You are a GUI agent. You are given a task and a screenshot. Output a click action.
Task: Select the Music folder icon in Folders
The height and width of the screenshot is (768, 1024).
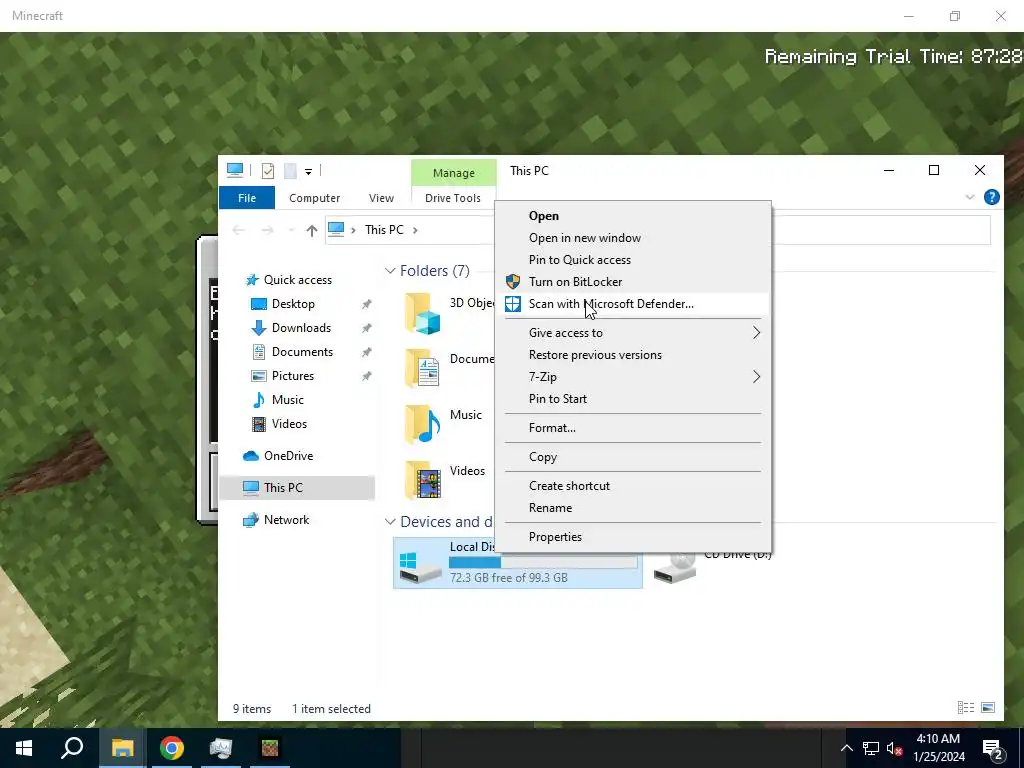tap(423, 424)
